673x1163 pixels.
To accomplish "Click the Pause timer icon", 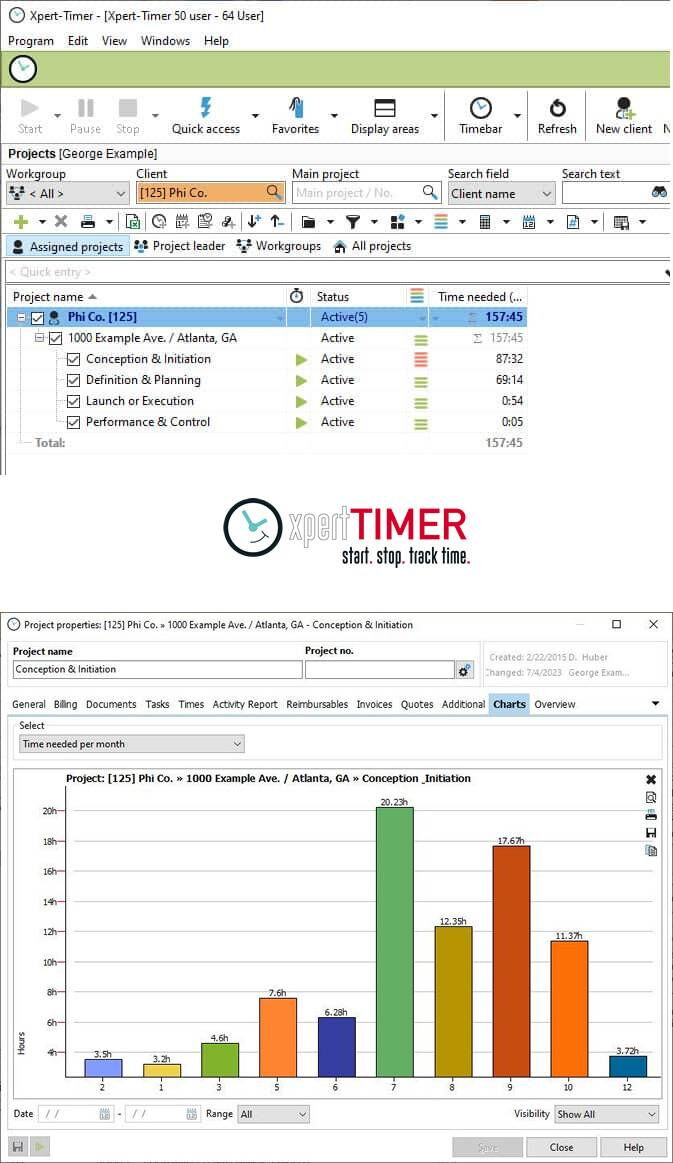I will (x=85, y=108).
